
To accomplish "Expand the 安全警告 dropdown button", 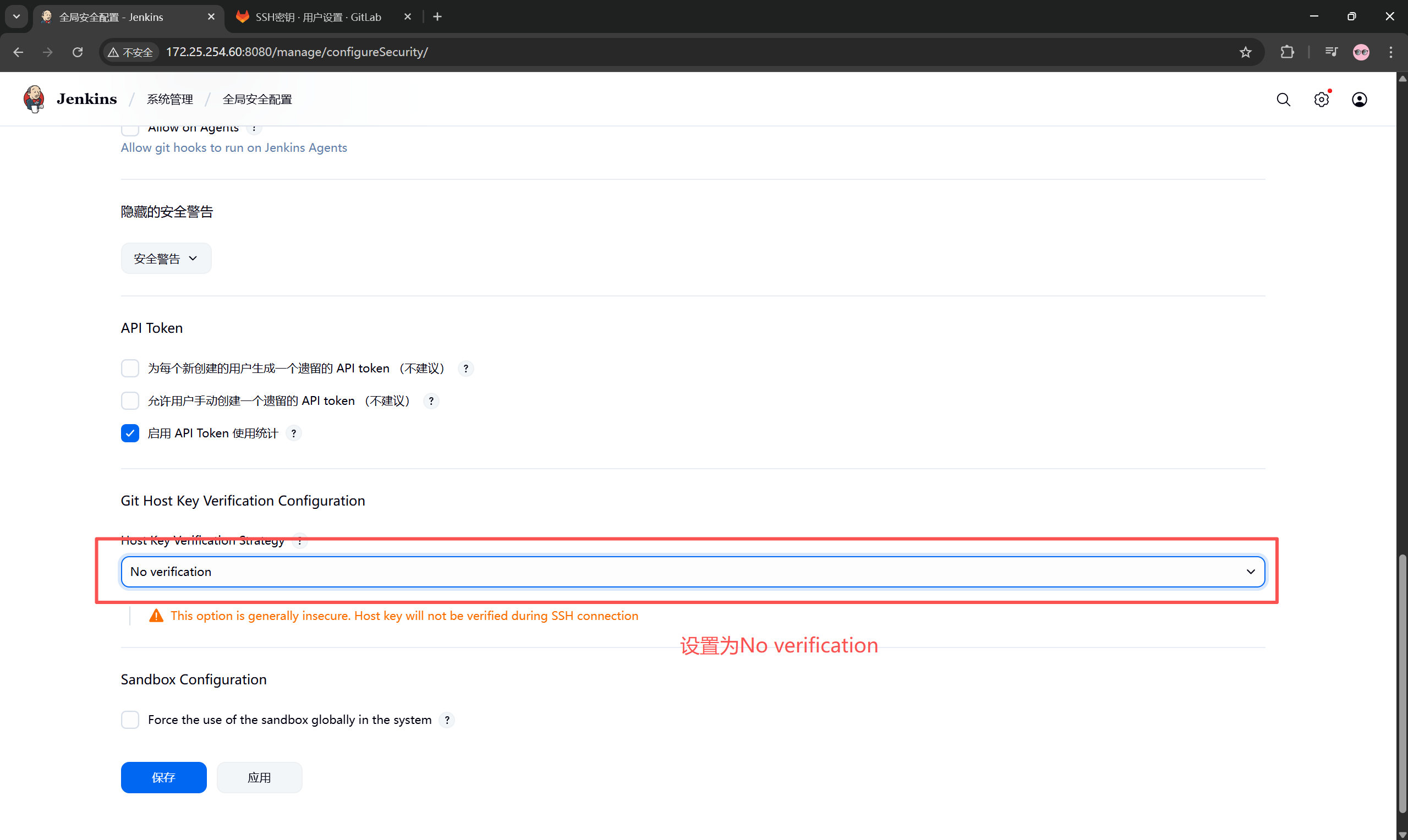I will 166,259.
